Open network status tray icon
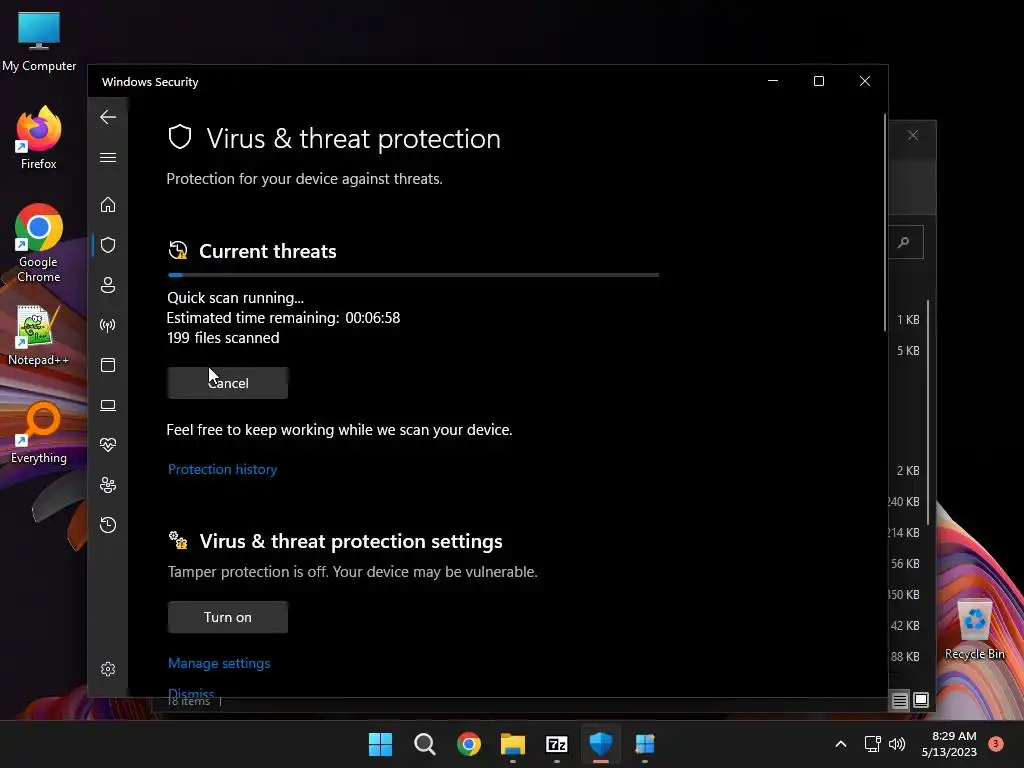Screen dimensions: 1024x768 coord(872,744)
